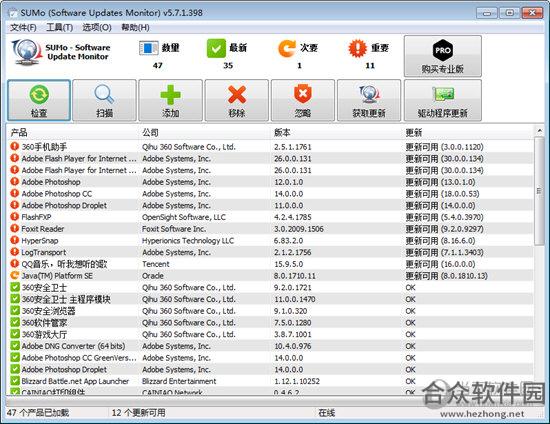The height and width of the screenshot is (424, 550).
Task: Click the green plus 添加 button
Action: coord(170,100)
